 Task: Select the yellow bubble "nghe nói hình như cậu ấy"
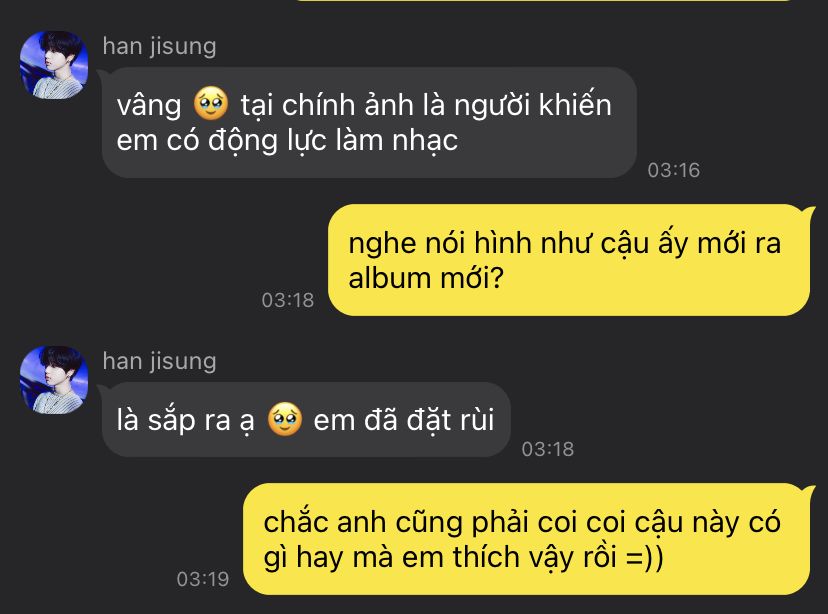(x=569, y=260)
